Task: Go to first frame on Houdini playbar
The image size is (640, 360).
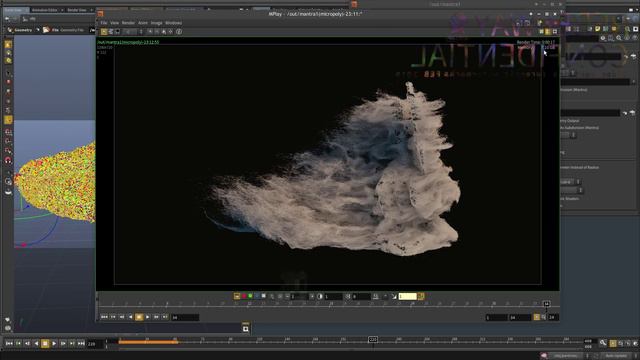Action: (x=9, y=344)
